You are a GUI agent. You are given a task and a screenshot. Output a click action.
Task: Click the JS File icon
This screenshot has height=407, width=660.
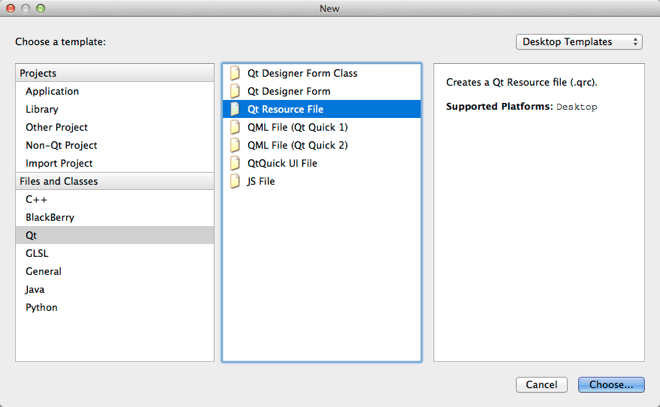(236, 181)
